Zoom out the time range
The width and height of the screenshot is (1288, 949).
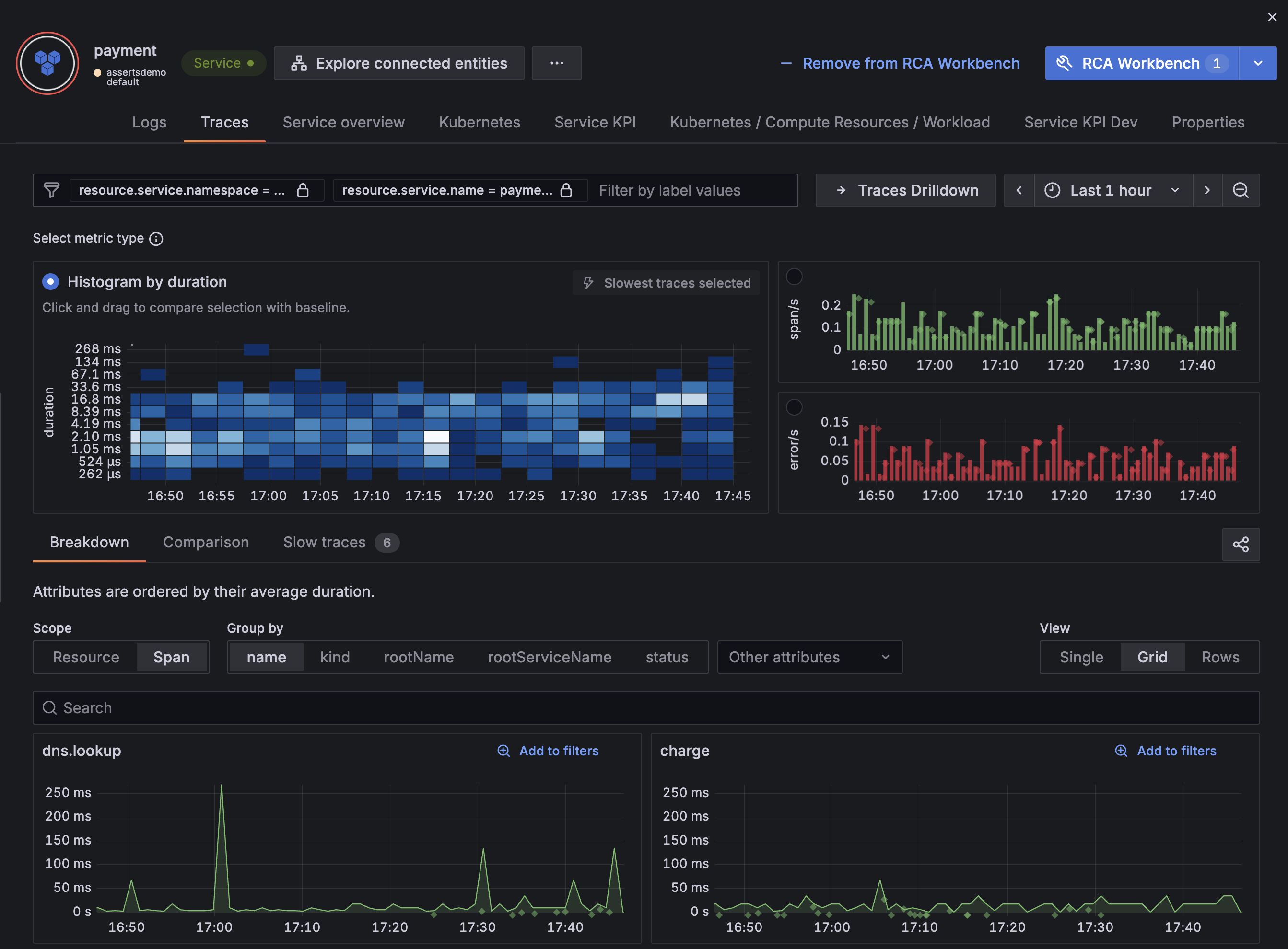coord(1241,190)
